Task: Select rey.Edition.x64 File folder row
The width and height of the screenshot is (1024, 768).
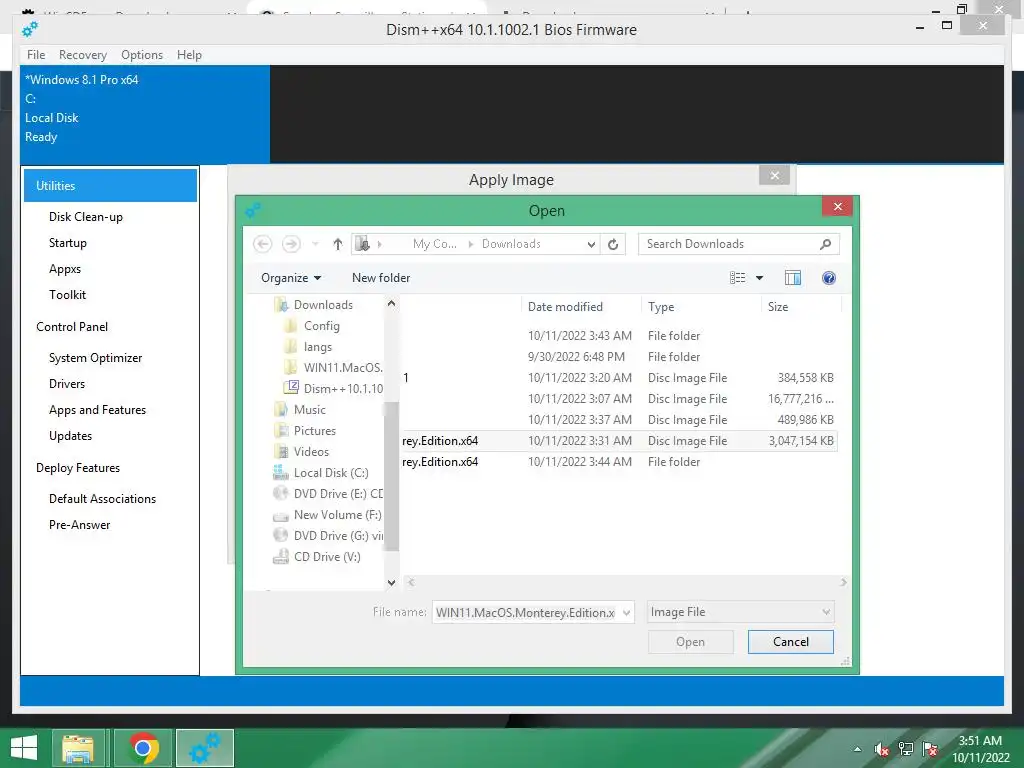Action: (x=618, y=462)
